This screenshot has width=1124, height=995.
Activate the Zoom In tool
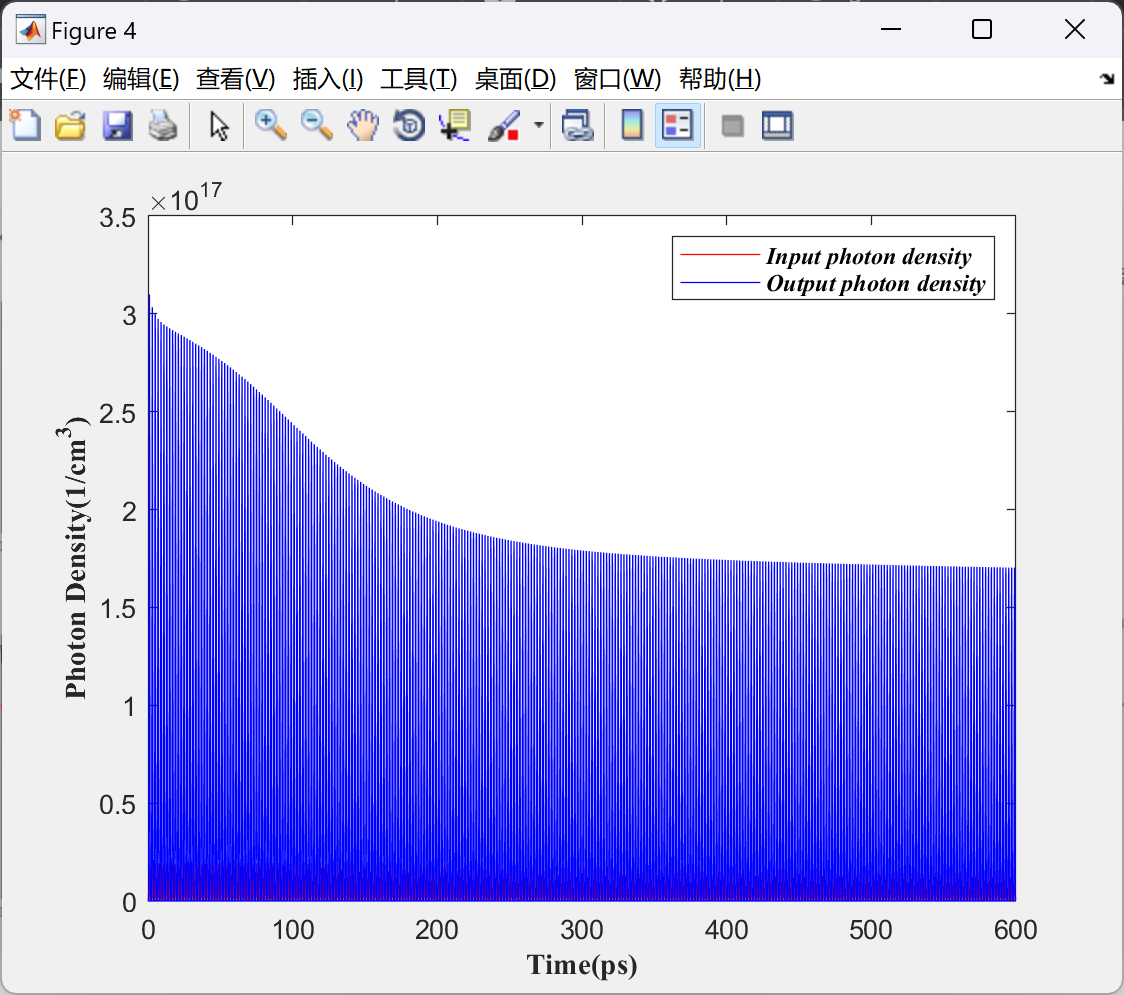click(x=271, y=125)
